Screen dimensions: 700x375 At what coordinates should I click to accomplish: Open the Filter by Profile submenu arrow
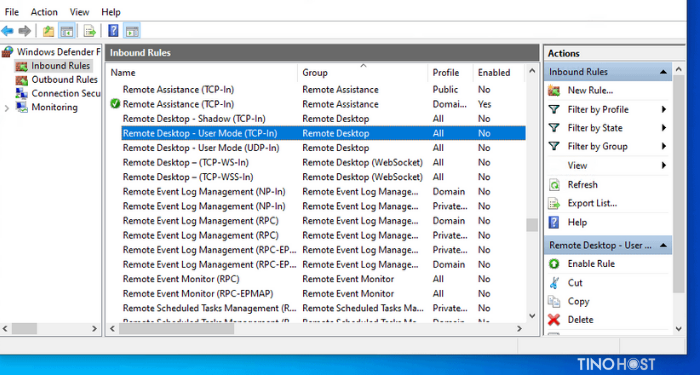click(x=664, y=109)
